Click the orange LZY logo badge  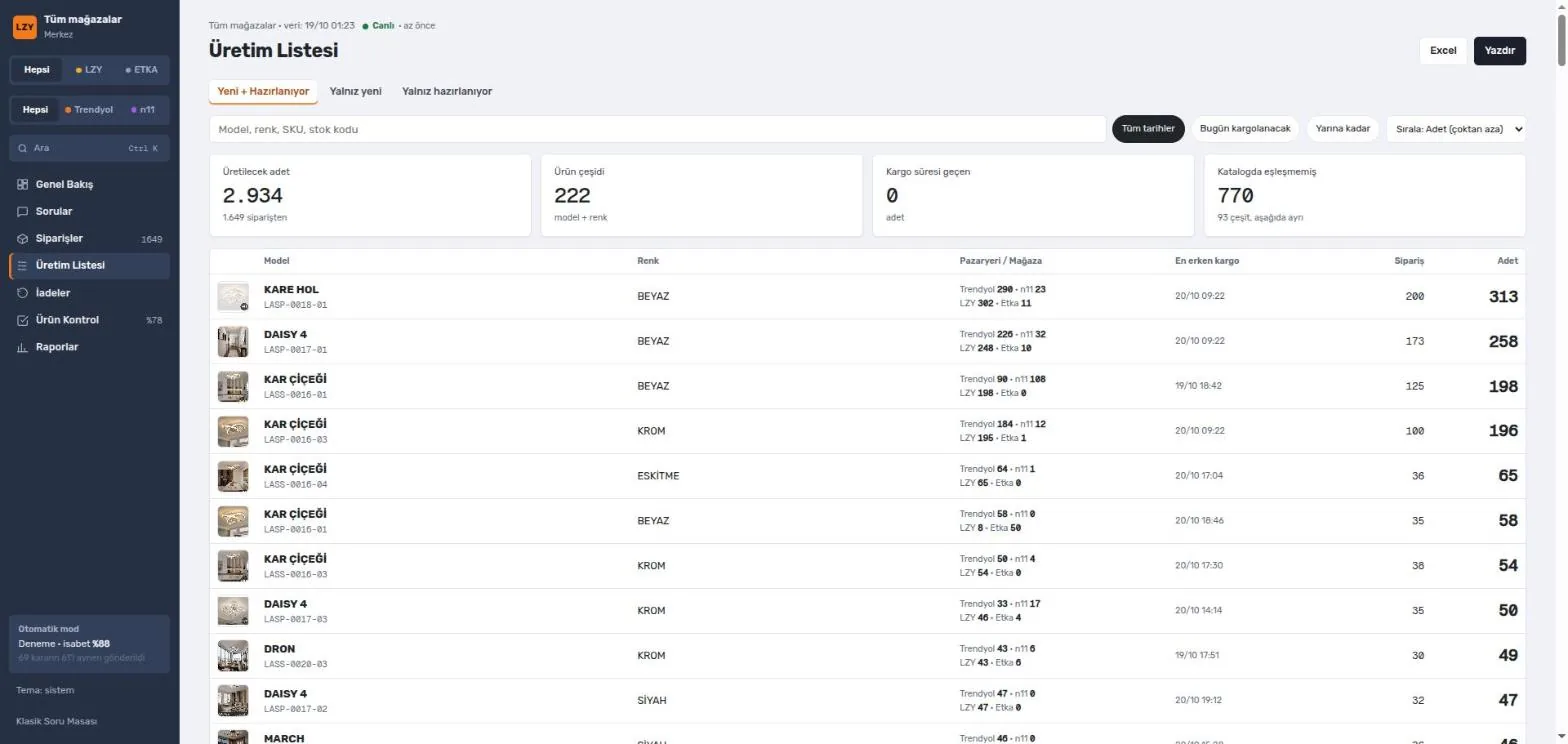pos(25,27)
